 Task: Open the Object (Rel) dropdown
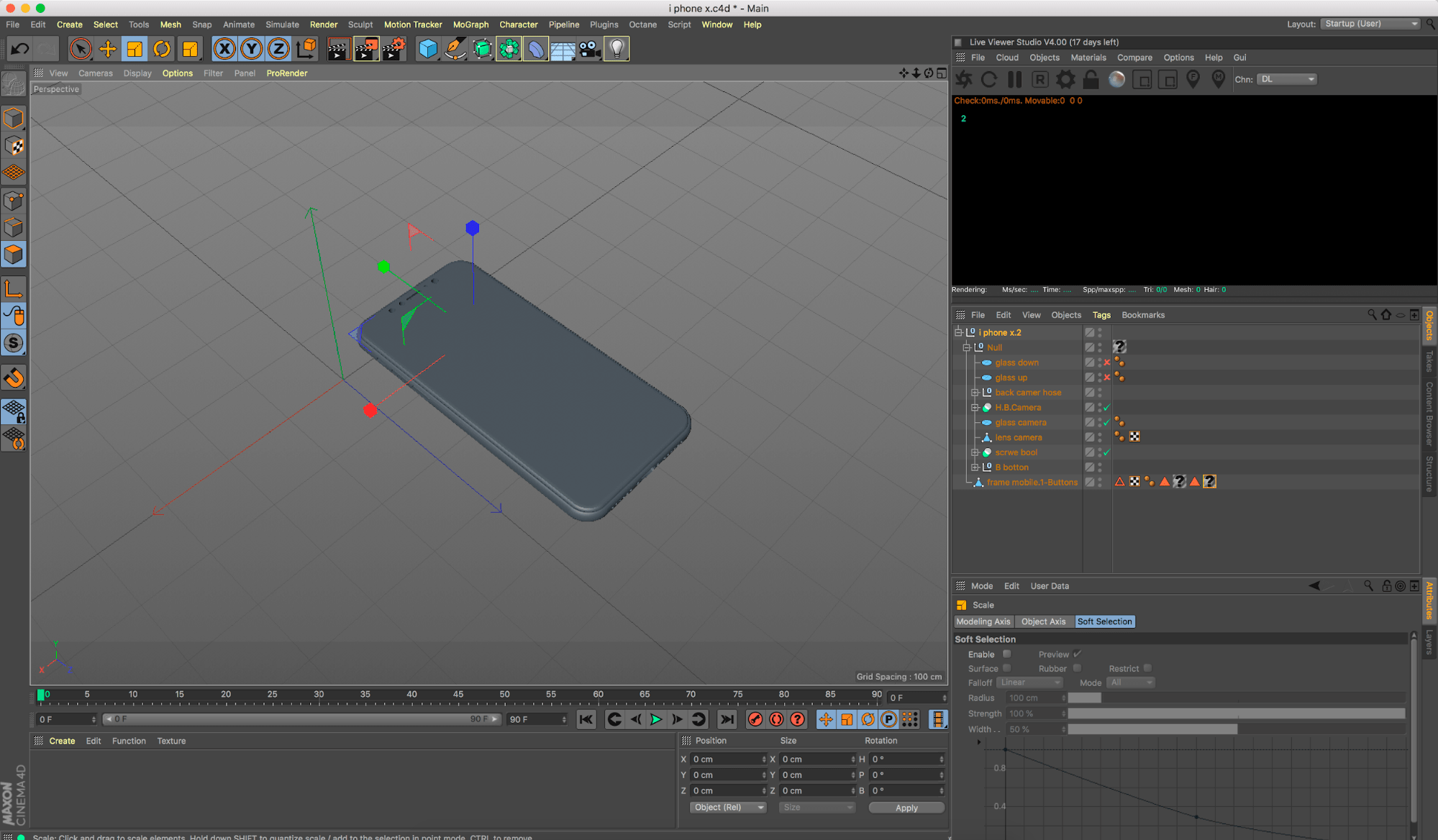[x=728, y=808]
